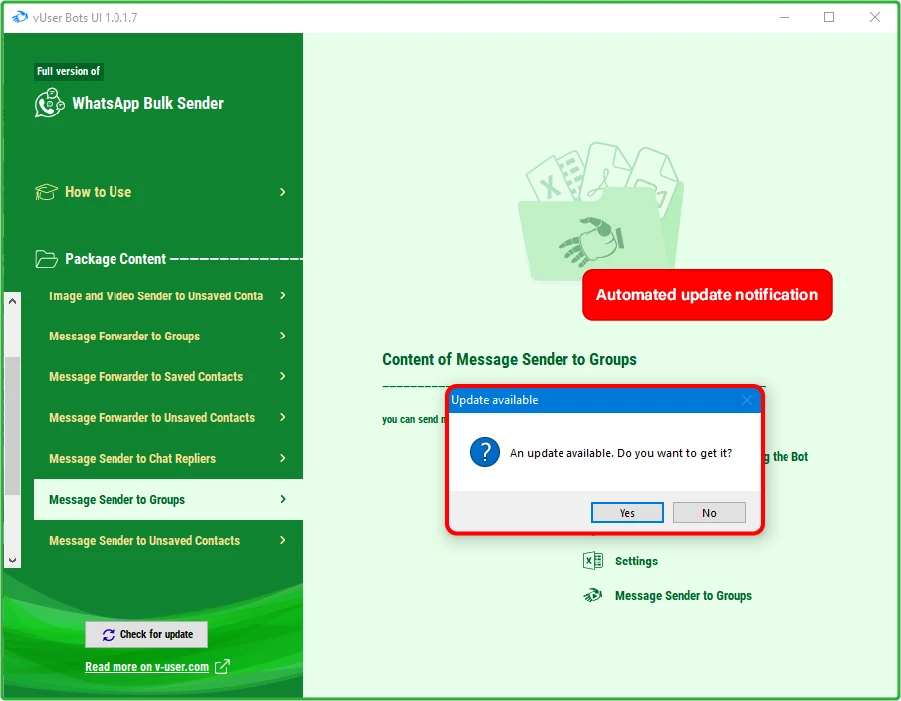
Task: Click the WhatsApp Bulk Sender title text
Action: [x=148, y=103]
